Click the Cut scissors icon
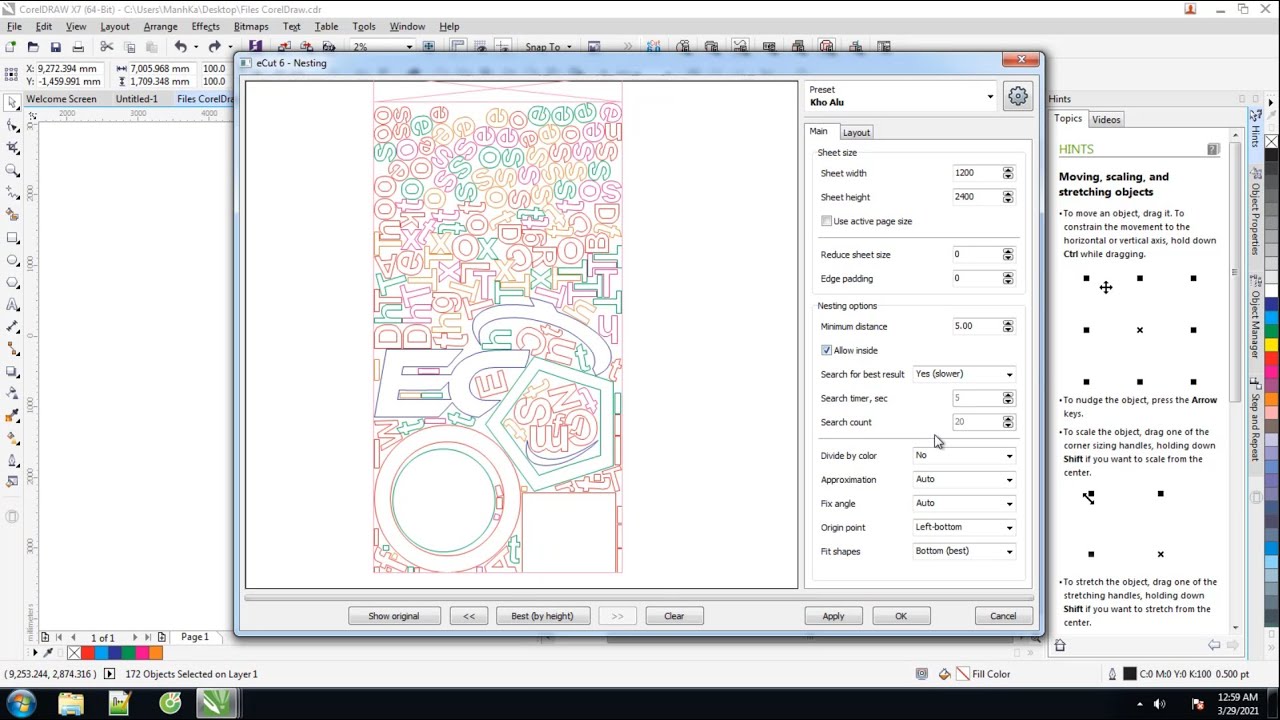This screenshot has height=720, width=1280. tap(107, 47)
